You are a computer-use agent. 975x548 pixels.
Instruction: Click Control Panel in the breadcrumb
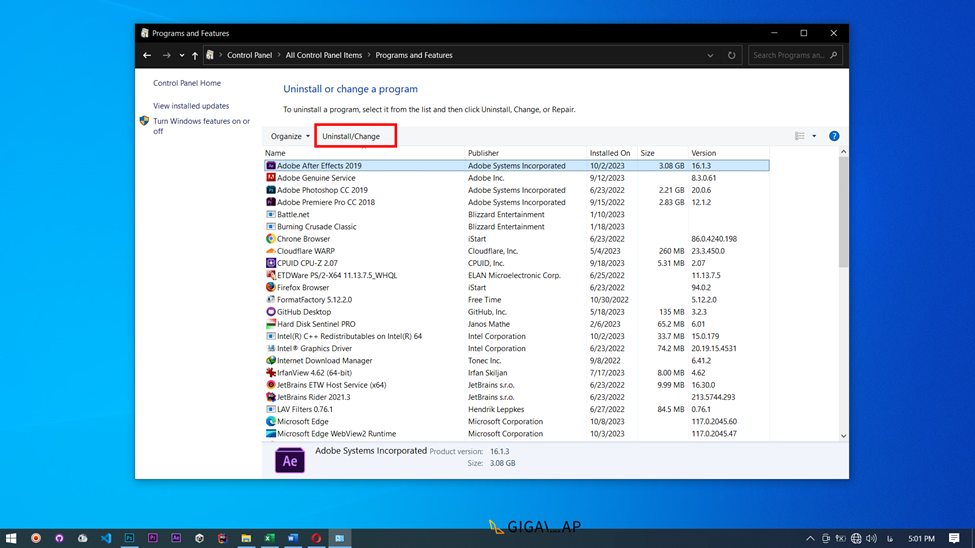(249, 55)
